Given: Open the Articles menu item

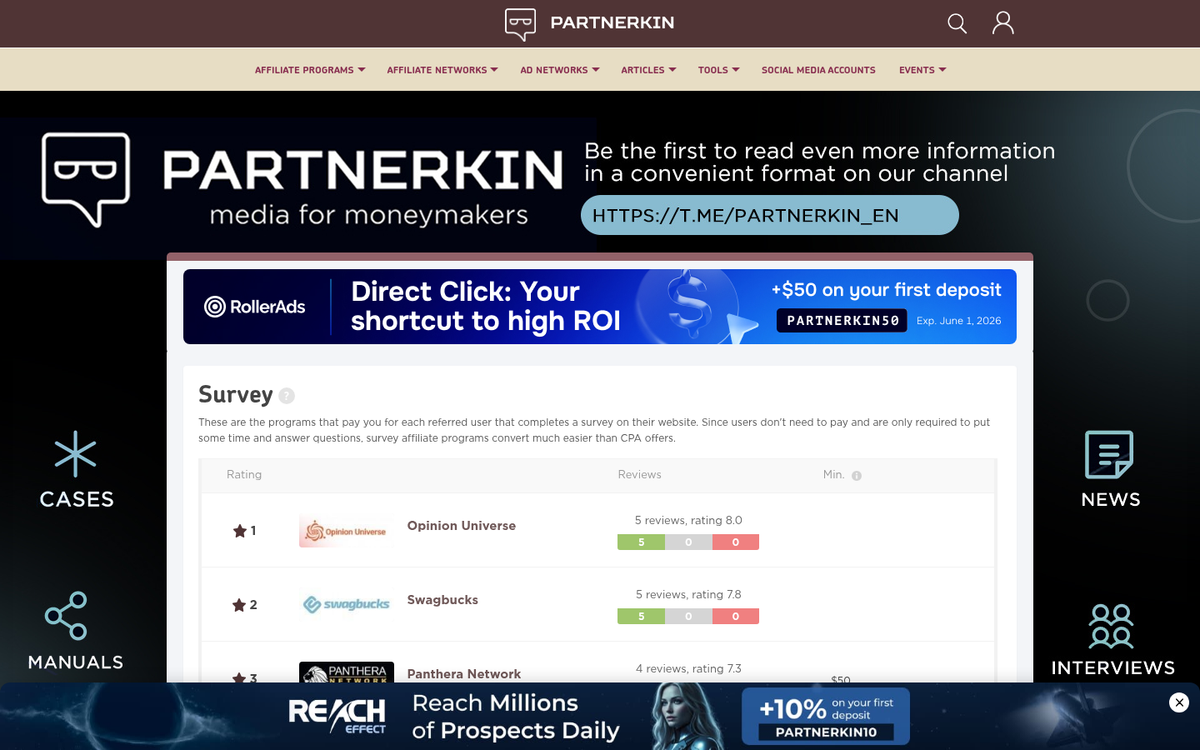Looking at the screenshot, I should (647, 69).
